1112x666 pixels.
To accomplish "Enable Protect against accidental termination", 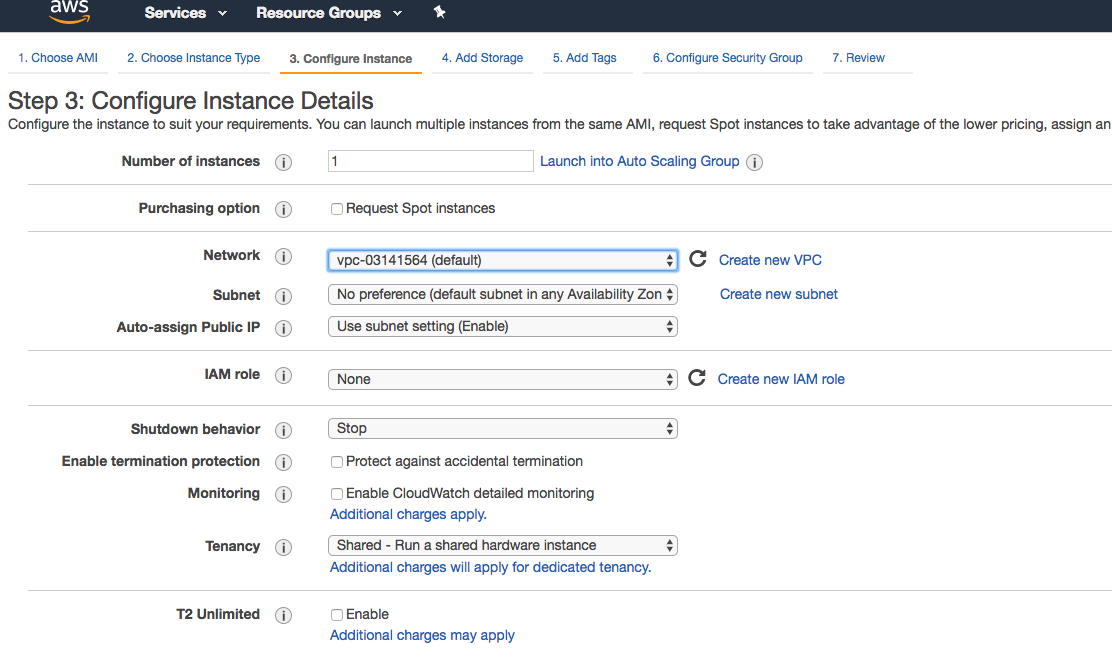I will coord(337,462).
